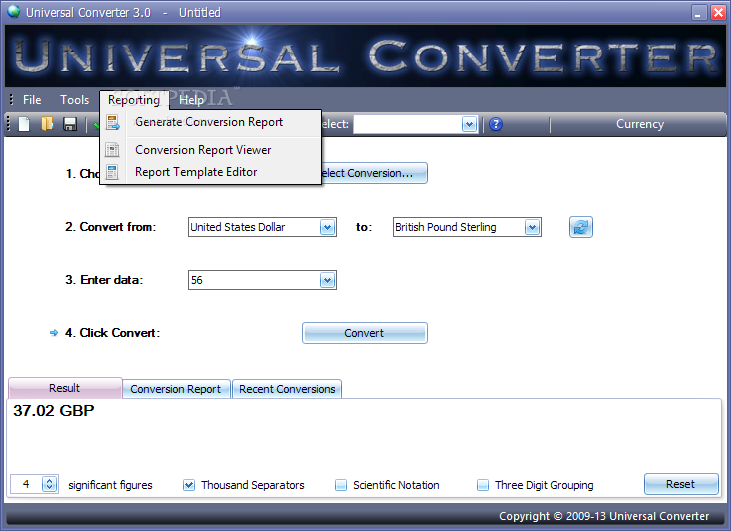Click the blue help question mark icon
The width and height of the screenshot is (731, 531).
496,124
